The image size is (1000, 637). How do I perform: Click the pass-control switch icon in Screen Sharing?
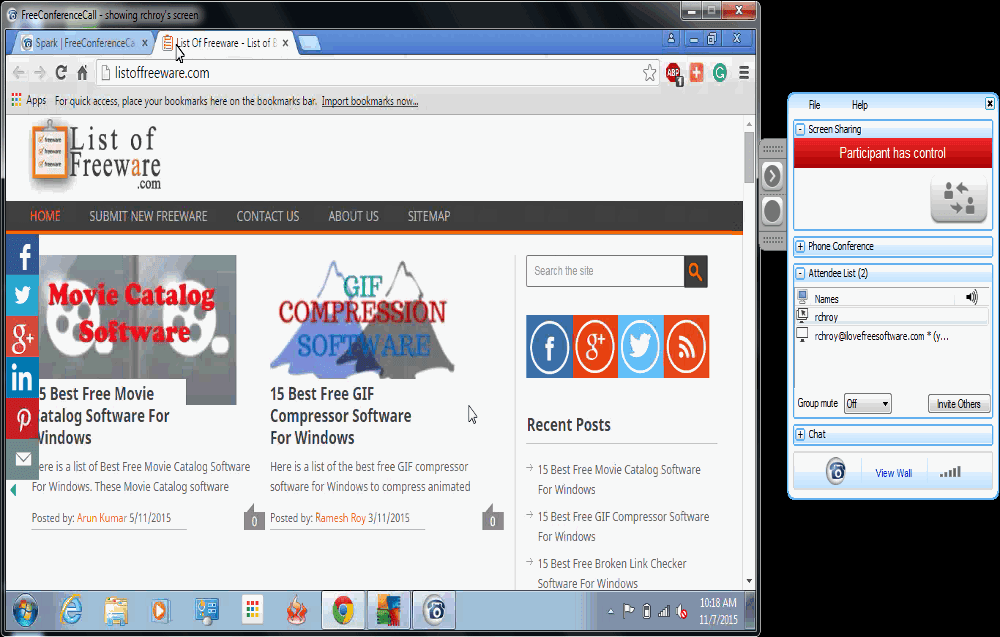[957, 200]
